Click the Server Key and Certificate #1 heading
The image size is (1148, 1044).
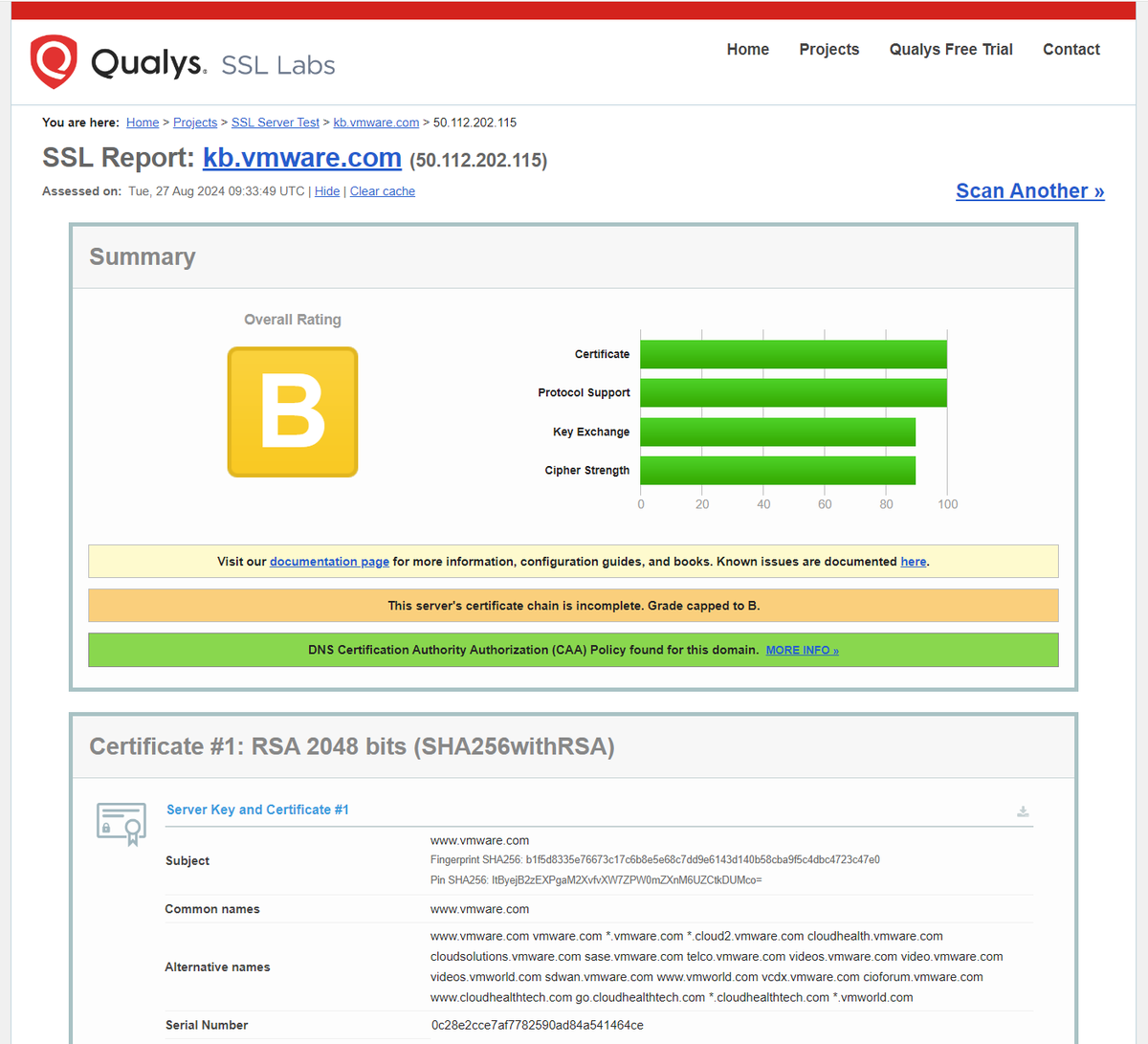(257, 810)
